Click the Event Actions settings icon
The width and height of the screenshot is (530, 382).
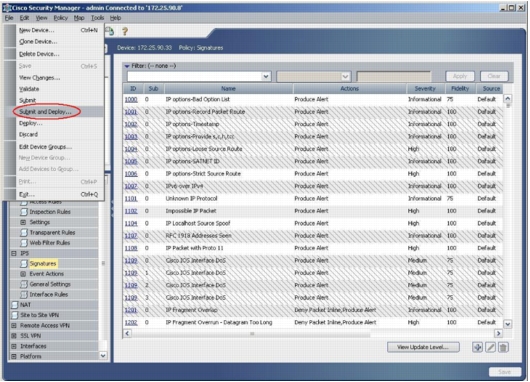23,274
